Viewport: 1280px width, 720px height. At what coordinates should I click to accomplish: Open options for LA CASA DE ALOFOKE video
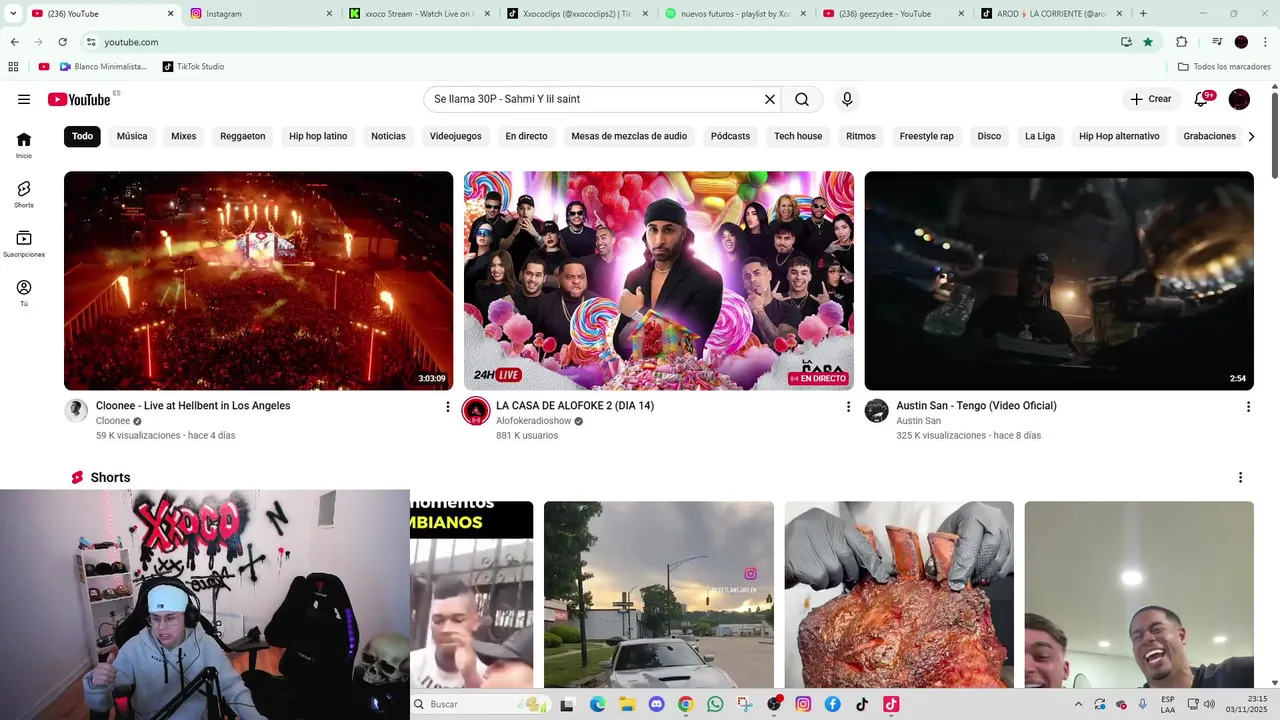pos(848,407)
